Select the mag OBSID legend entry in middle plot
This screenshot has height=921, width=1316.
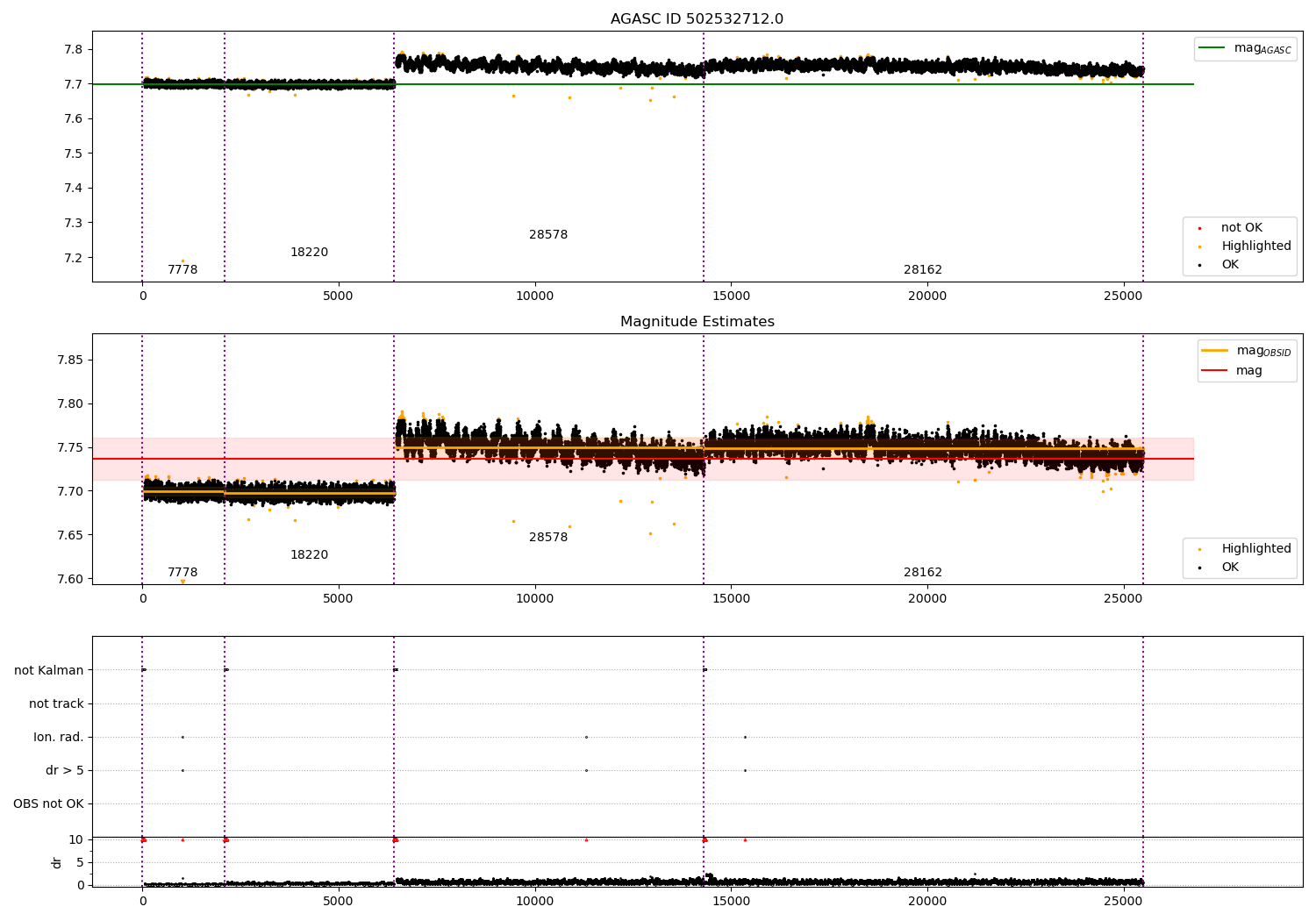pos(1247,351)
